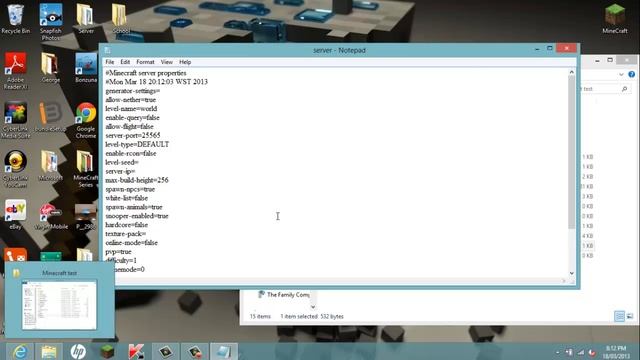Open the Snapfish Photos desktop shortcut
This screenshot has width=640, height=360.
(x=51, y=21)
